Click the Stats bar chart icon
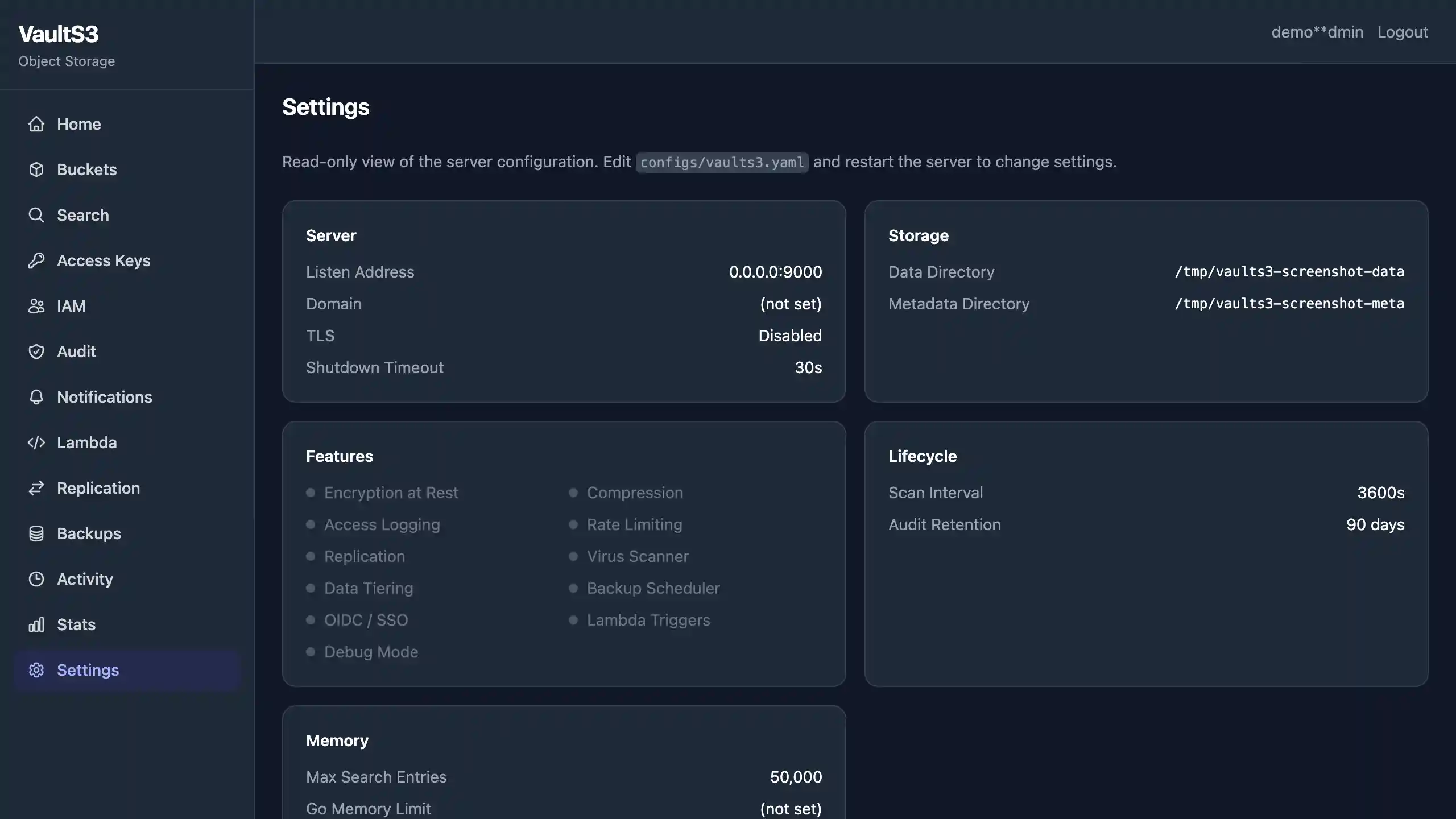Screen dimensions: 1456x819 coord(36,624)
